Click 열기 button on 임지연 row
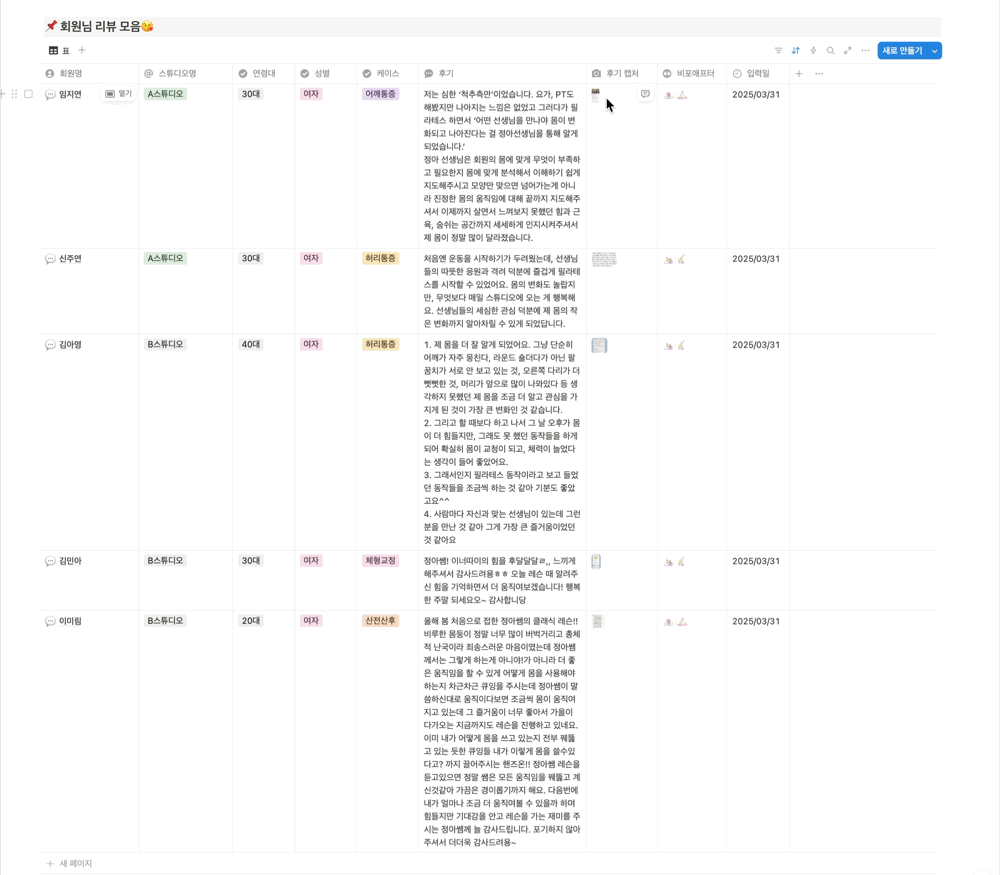Screen dimensions: 1000x875 click(119, 94)
